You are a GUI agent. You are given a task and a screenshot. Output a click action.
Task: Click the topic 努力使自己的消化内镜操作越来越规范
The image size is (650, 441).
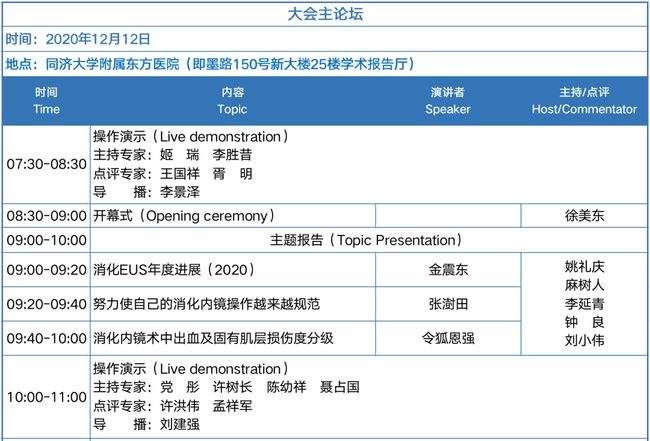[x=206, y=304]
